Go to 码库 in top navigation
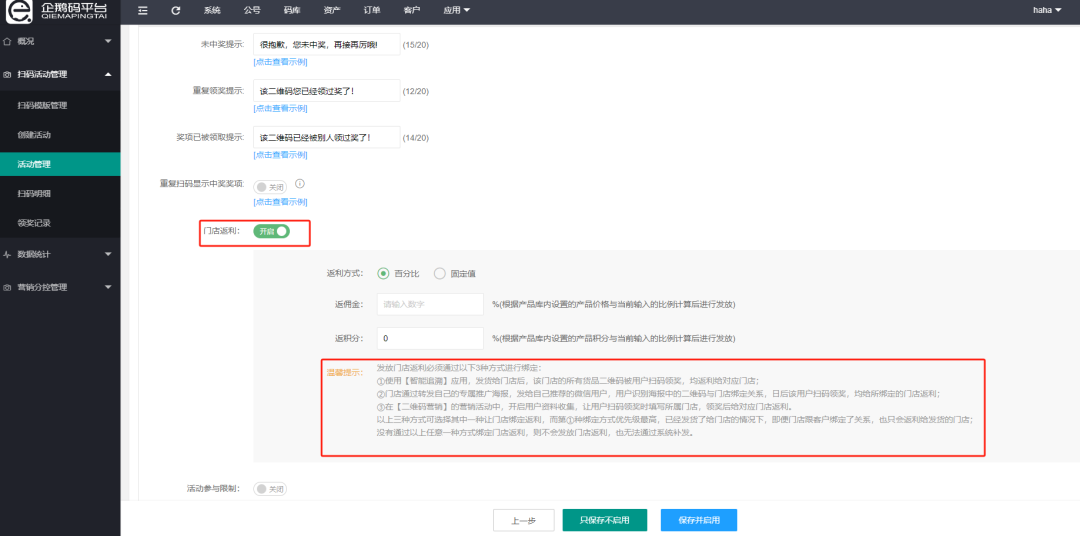This screenshot has width=1080, height=536. 291,10
